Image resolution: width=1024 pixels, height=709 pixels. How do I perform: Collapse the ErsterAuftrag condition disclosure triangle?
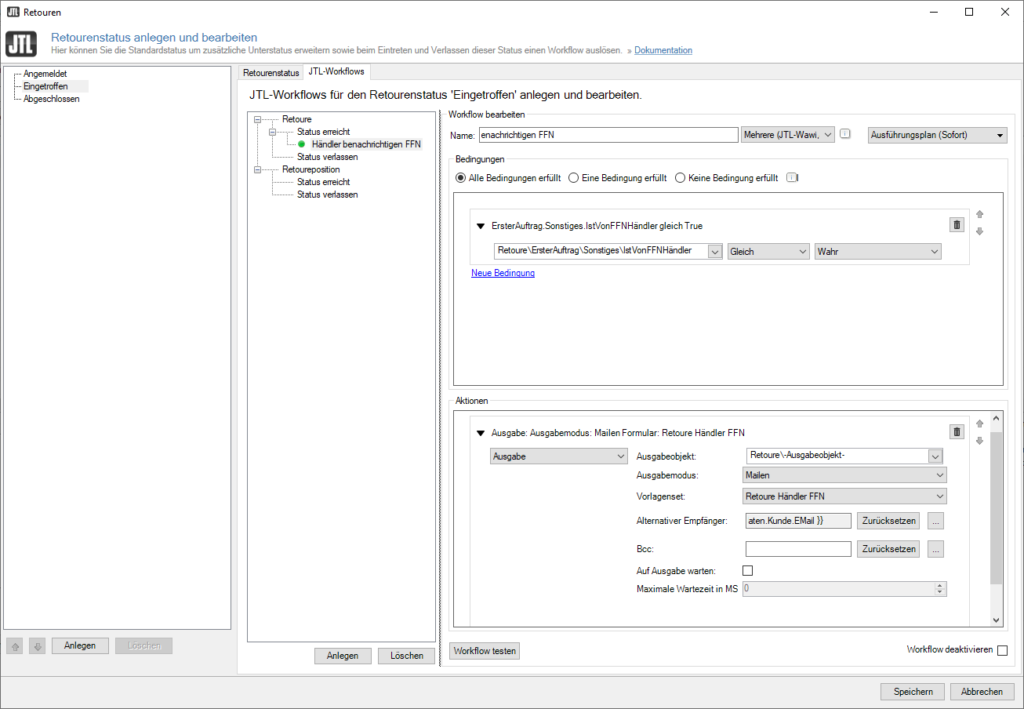click(481, 226)
